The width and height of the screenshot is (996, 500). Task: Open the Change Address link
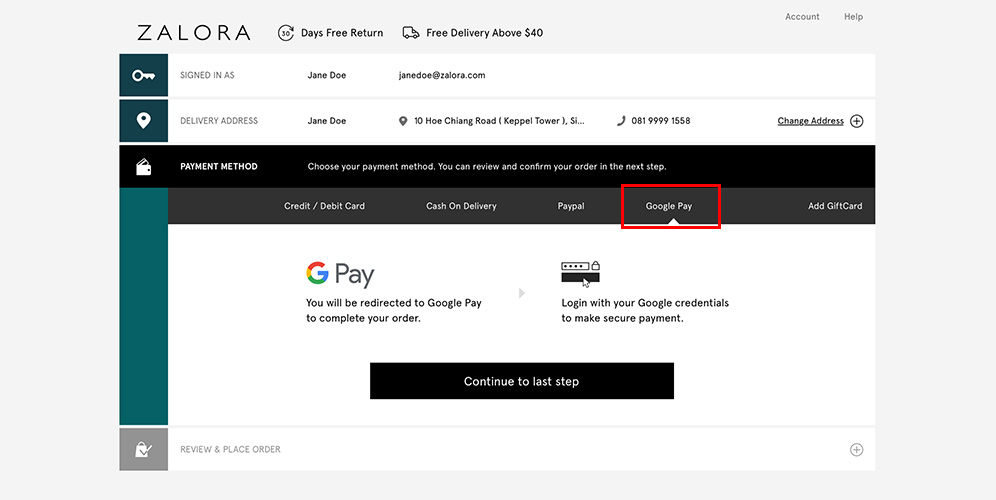(811, 121)
